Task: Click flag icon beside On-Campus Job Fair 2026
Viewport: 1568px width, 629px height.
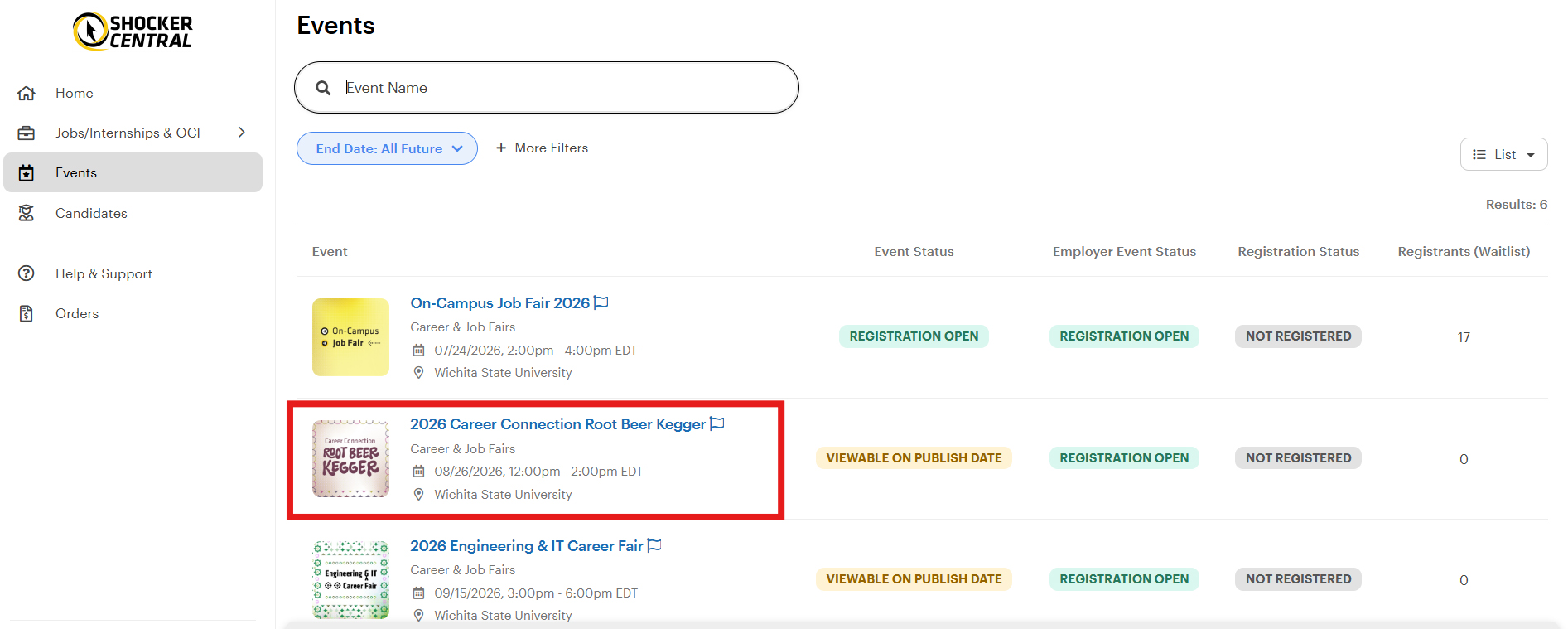Action: tap(601, 302)
